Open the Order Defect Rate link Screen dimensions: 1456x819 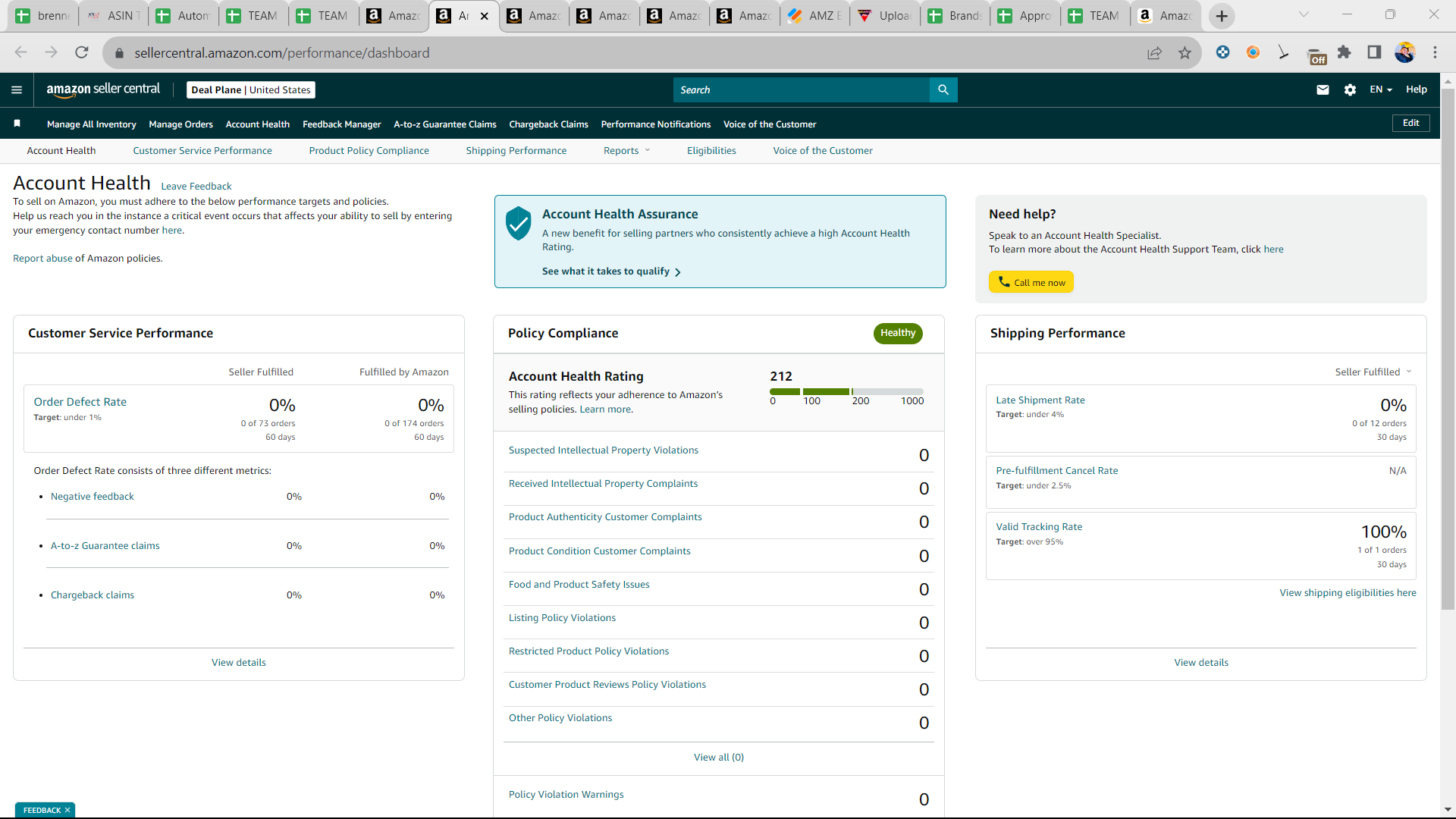tap(80, 402)
